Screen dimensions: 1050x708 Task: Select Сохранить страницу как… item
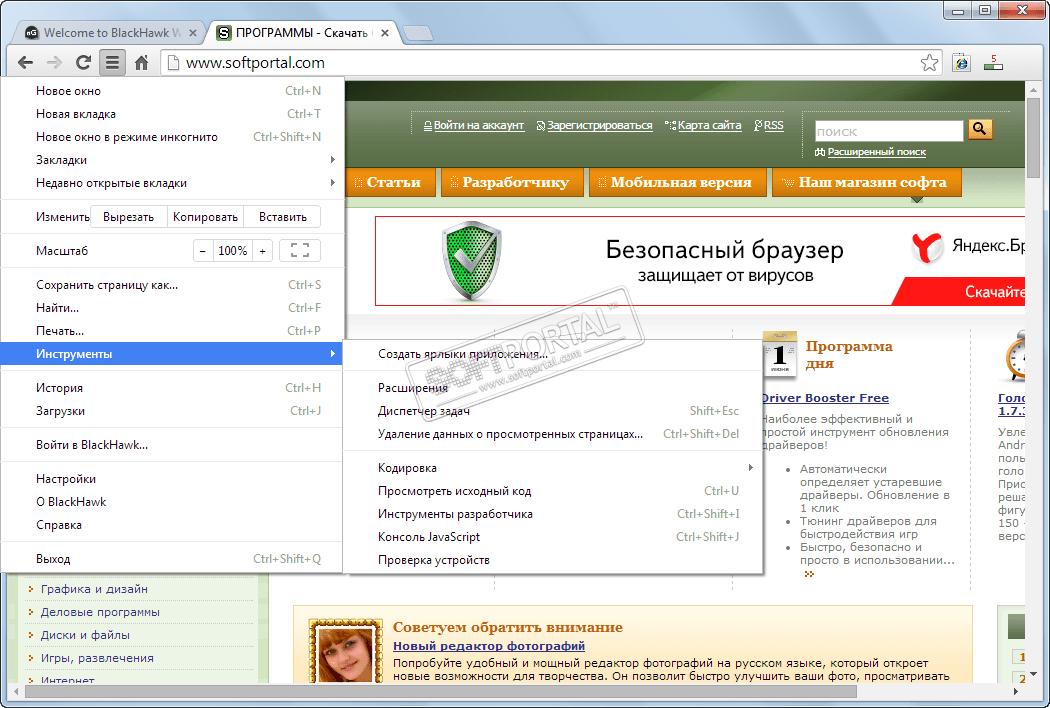coord(171,285)
